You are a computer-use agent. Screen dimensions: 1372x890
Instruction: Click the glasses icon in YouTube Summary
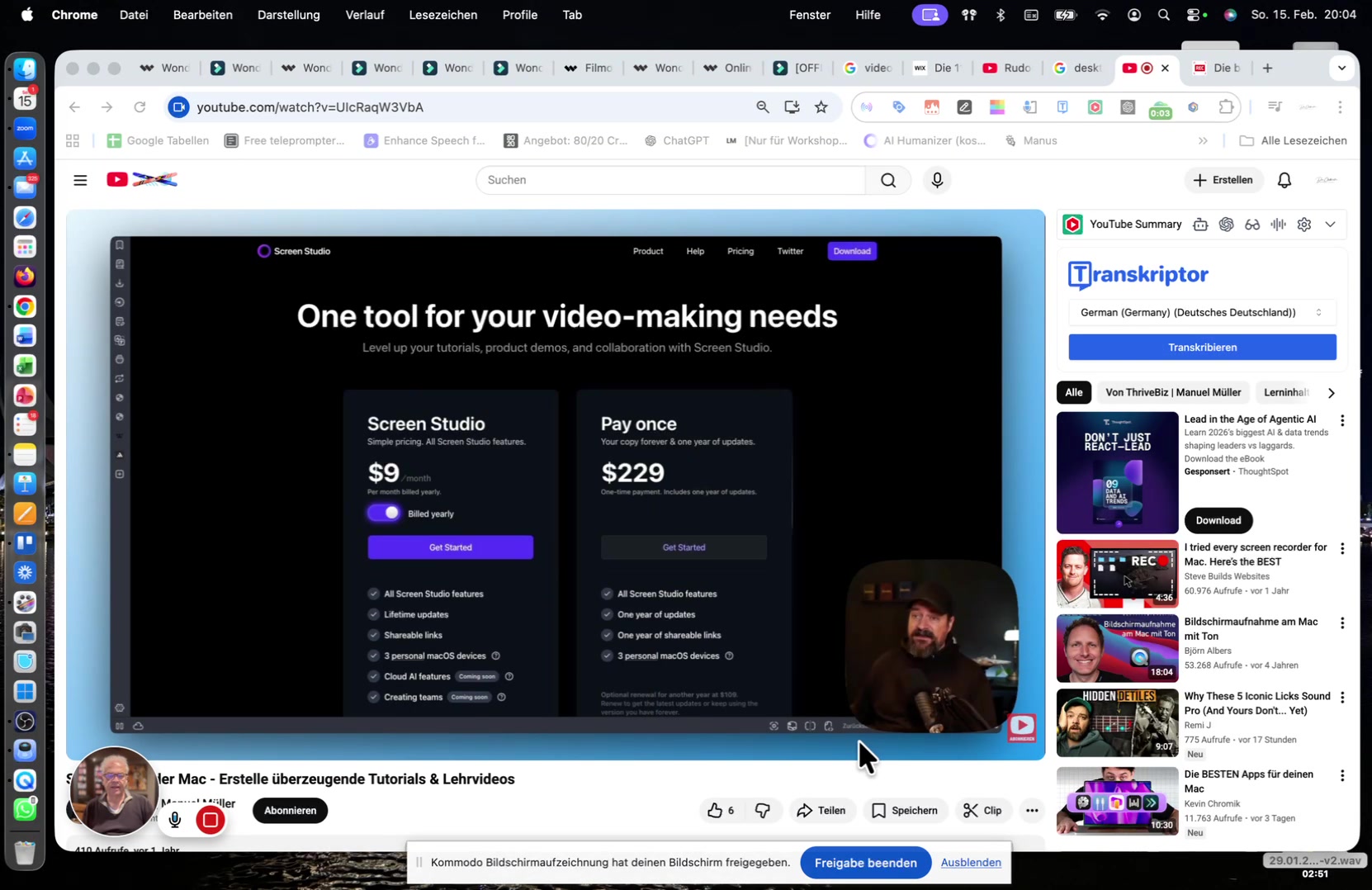tap(1252, 225)
